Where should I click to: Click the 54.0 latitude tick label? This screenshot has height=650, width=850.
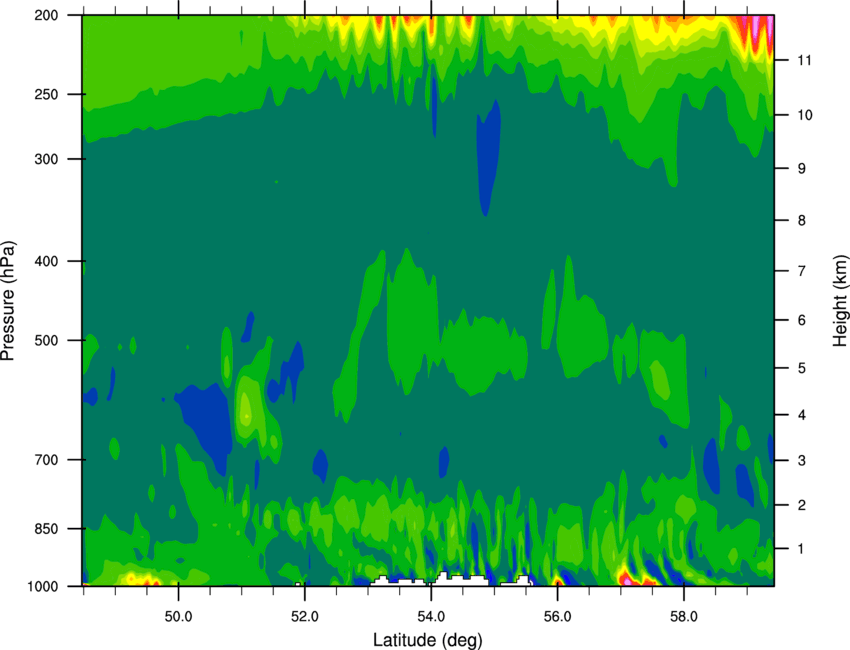pos(431,616)
